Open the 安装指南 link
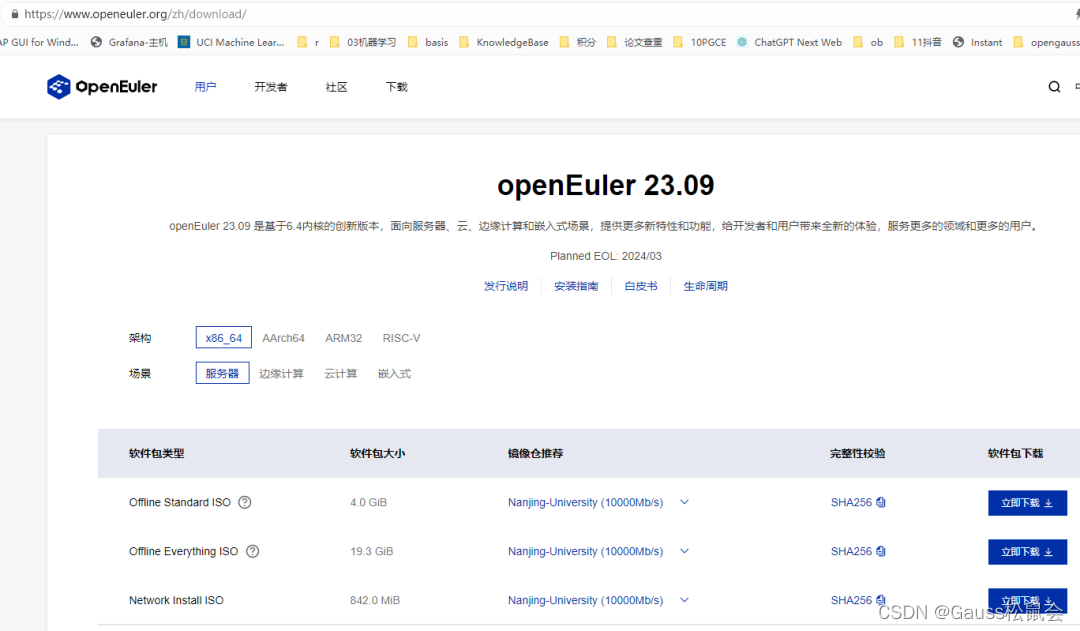 [576, 286]
